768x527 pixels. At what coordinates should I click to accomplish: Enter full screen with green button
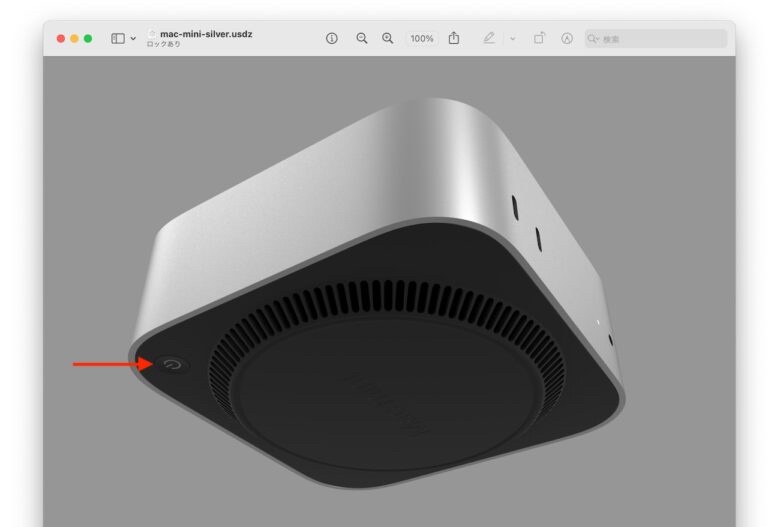pyautogui.click(x=88, y=38)
